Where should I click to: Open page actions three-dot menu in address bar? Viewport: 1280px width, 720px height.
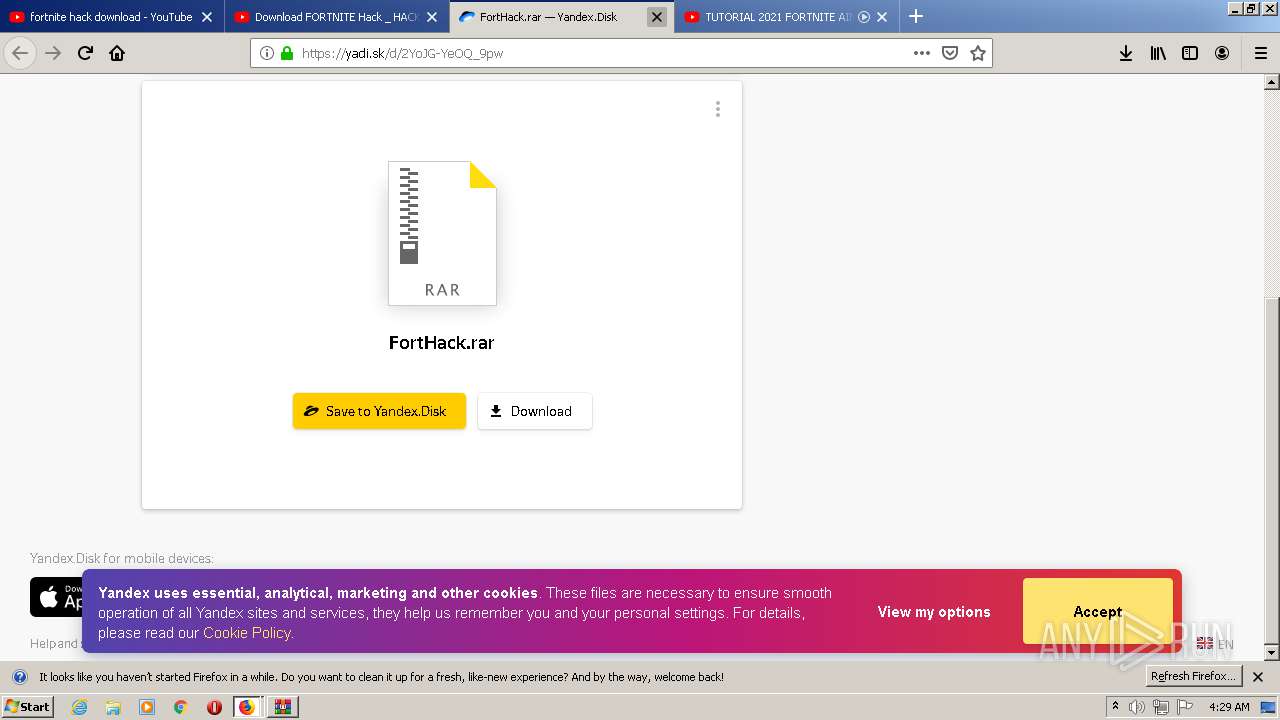922,53
